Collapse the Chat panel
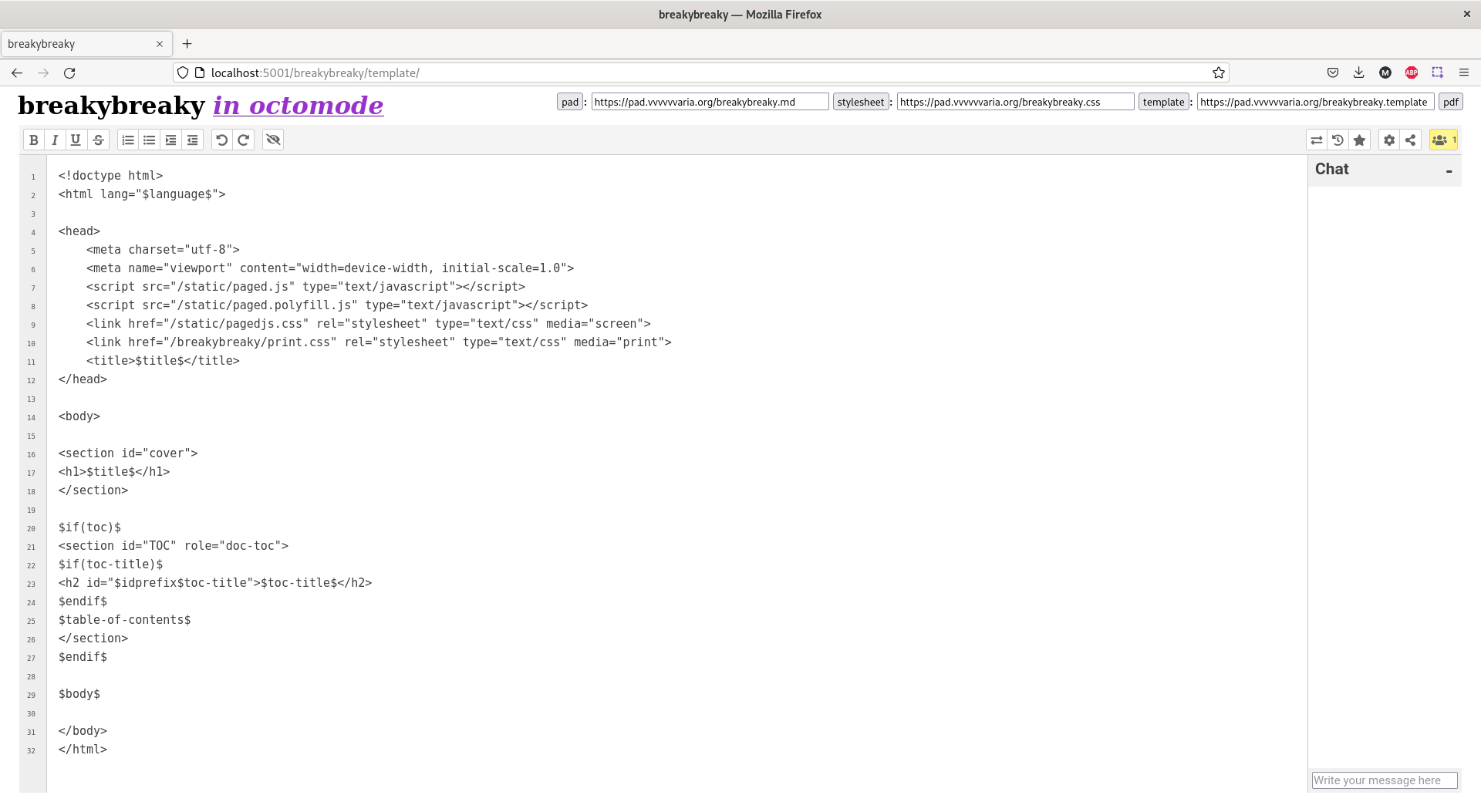The height and width of the screenshot is (812, 1481). tap(1449, 170)
